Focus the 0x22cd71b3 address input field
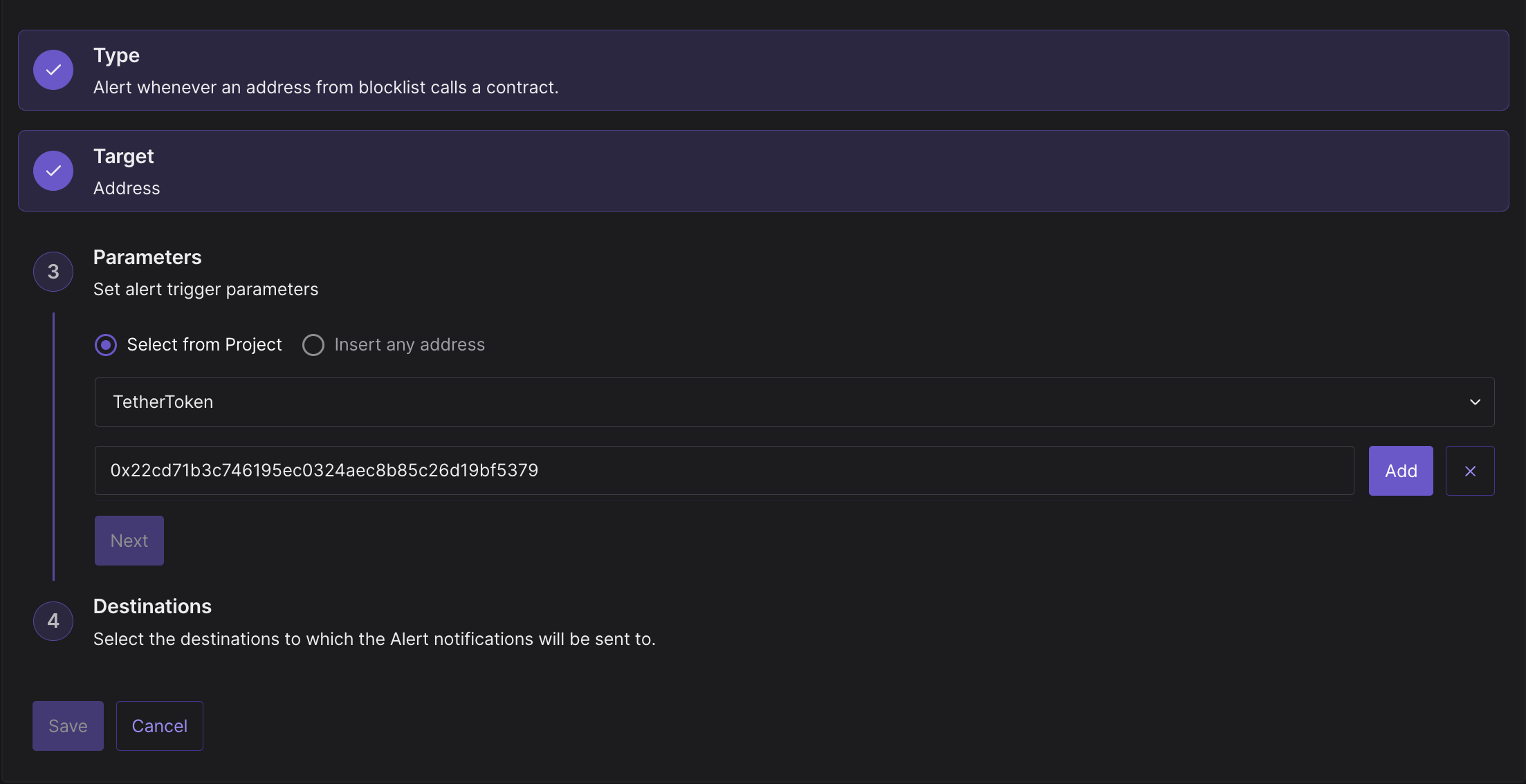Image resolution: width=1526 pixels, height=784 pixels. 724,471
